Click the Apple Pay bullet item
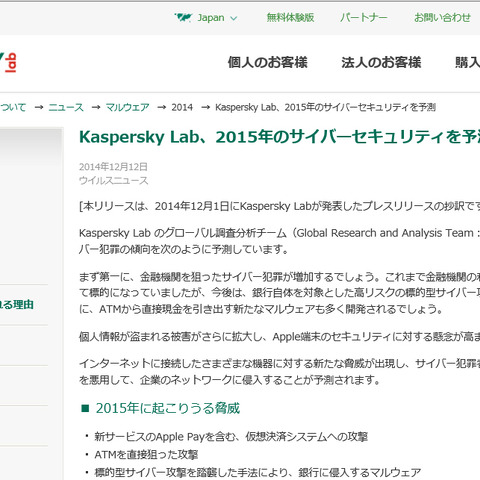Screen dimensions: 480x480 [231, 437]
